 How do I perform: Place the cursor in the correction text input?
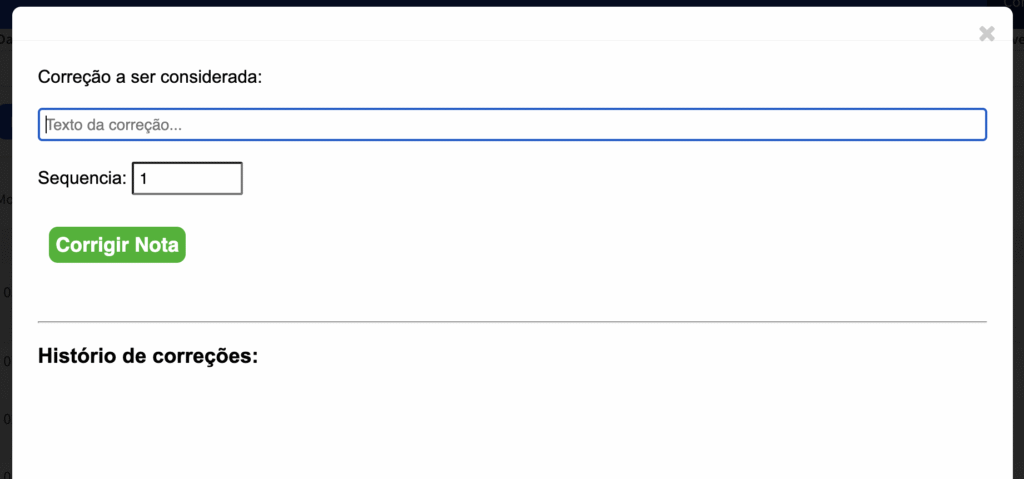[x=400, y=125]
